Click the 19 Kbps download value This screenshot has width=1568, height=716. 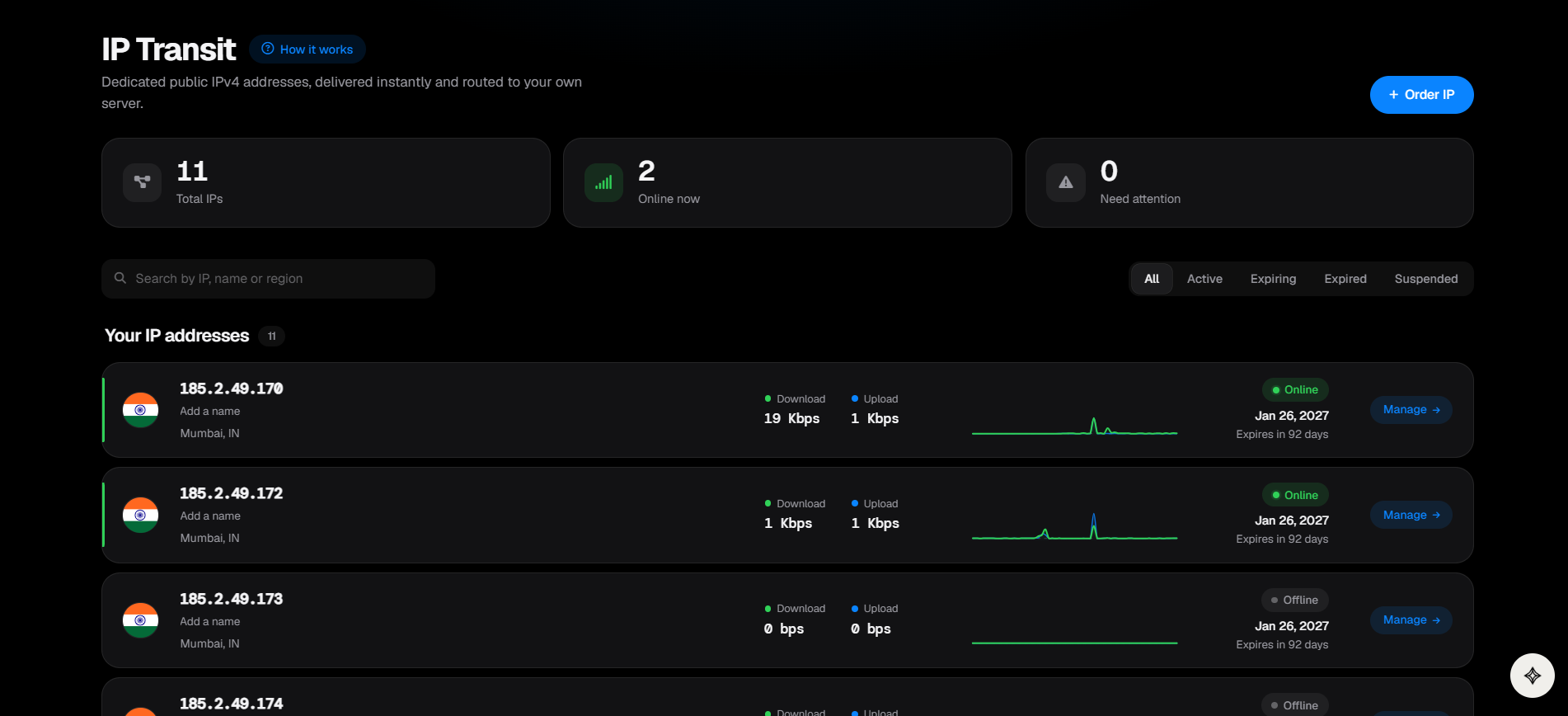[x=791, y=418]
